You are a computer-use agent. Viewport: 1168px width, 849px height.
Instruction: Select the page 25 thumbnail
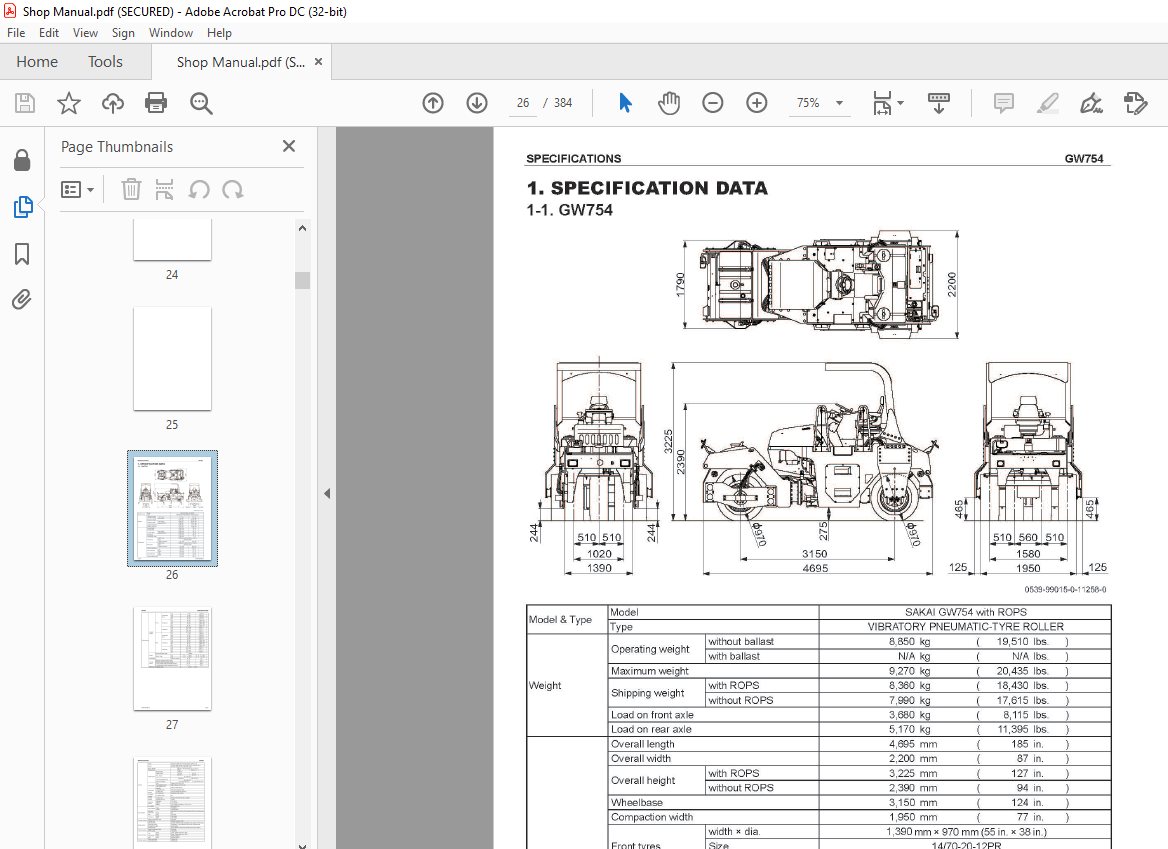[x=172, y=358]
